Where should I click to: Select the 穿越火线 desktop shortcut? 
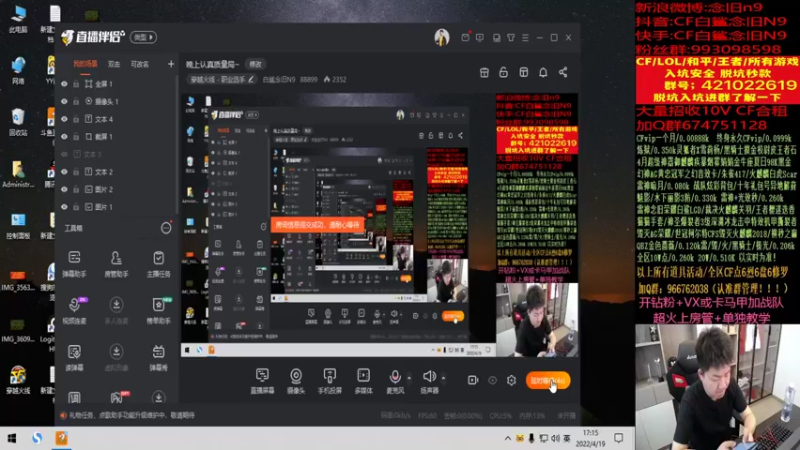pyautogui.click(x=18, y=380)
